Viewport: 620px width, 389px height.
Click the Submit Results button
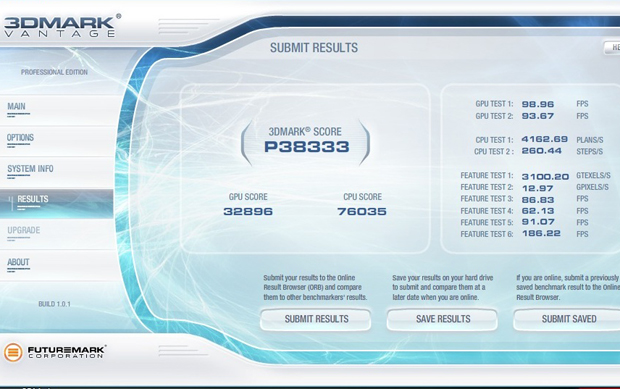(316, 319)
